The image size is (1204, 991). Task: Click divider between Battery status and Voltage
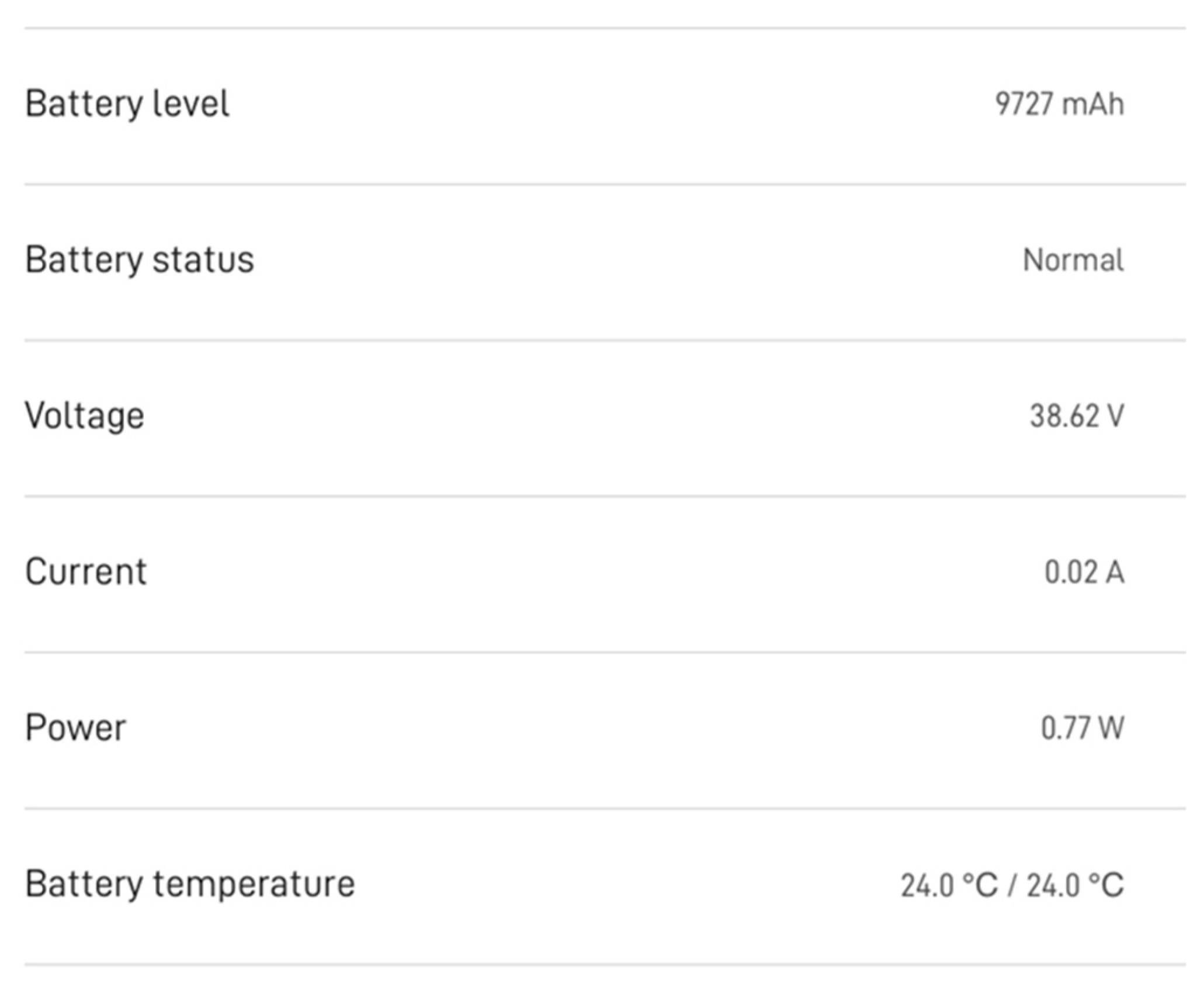click(605, 340)
